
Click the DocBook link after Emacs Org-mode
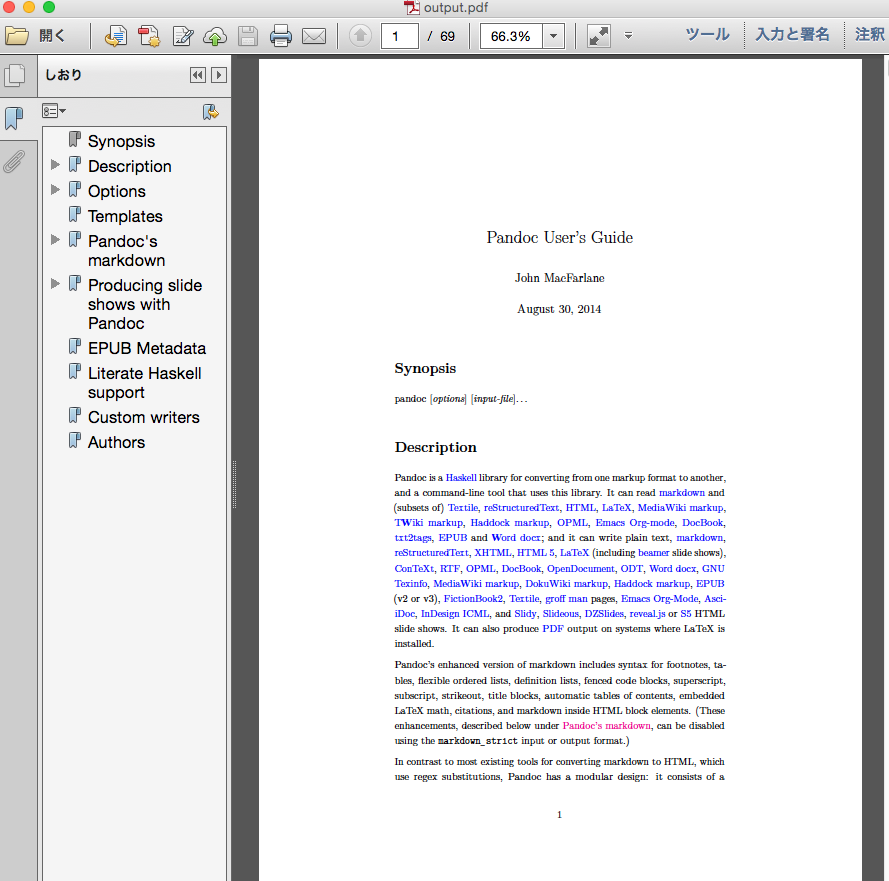point(702,523)
